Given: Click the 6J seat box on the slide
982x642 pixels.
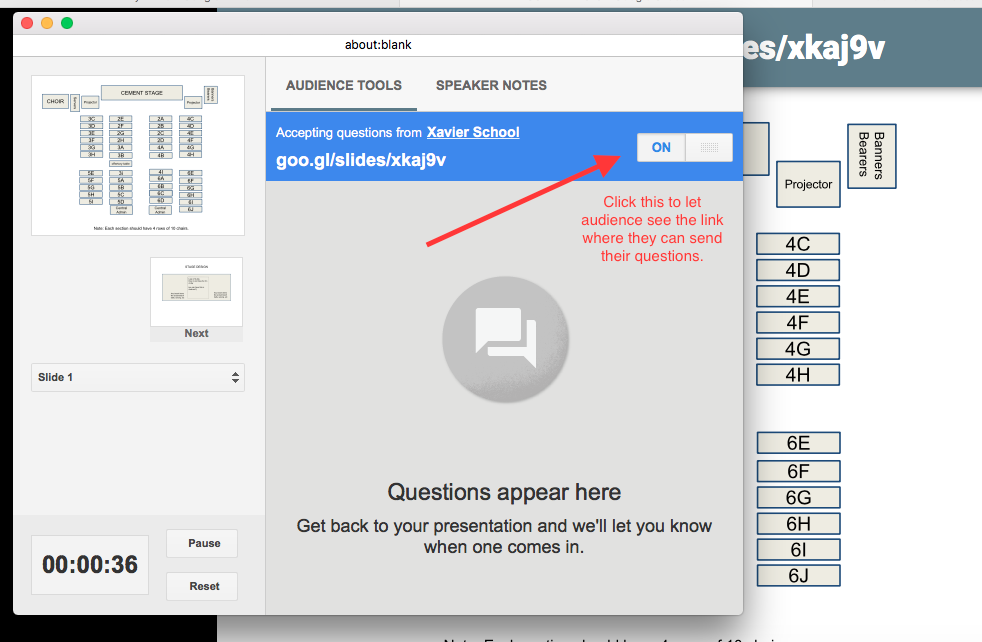Looking at the screenshot, I should tap(797, 575).
